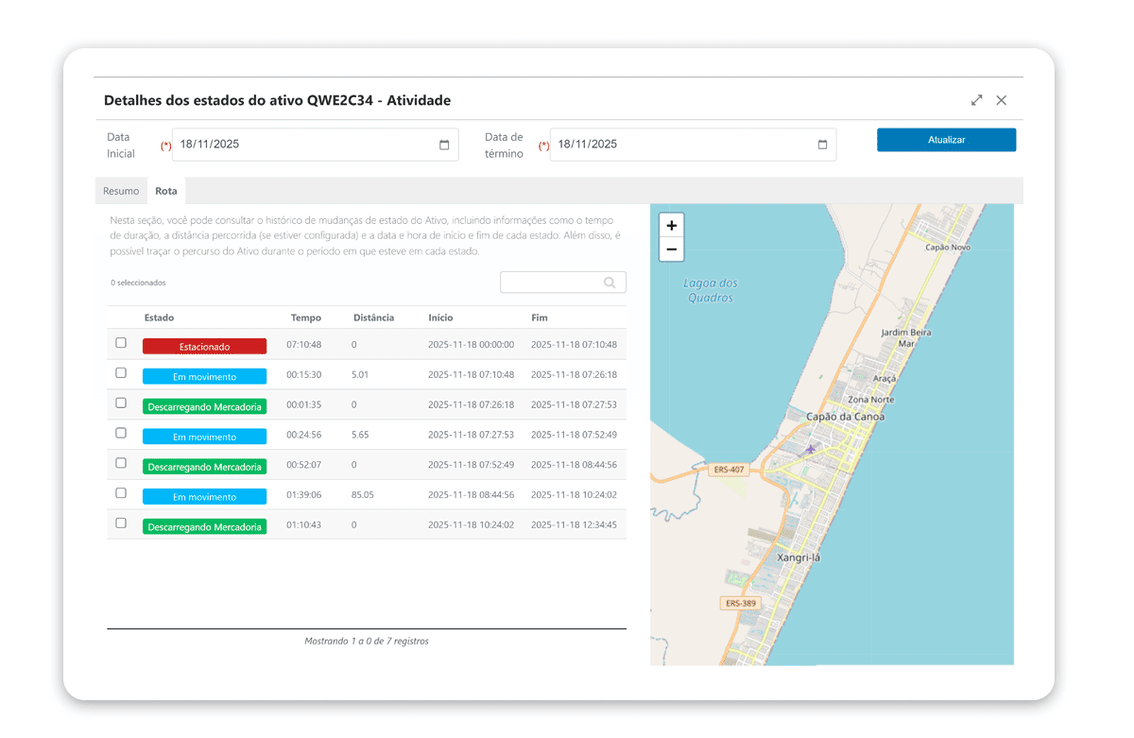Check the Estacionado row checkbox
The height and width of the screenshot is (738, 1134).
pos(121,343)
